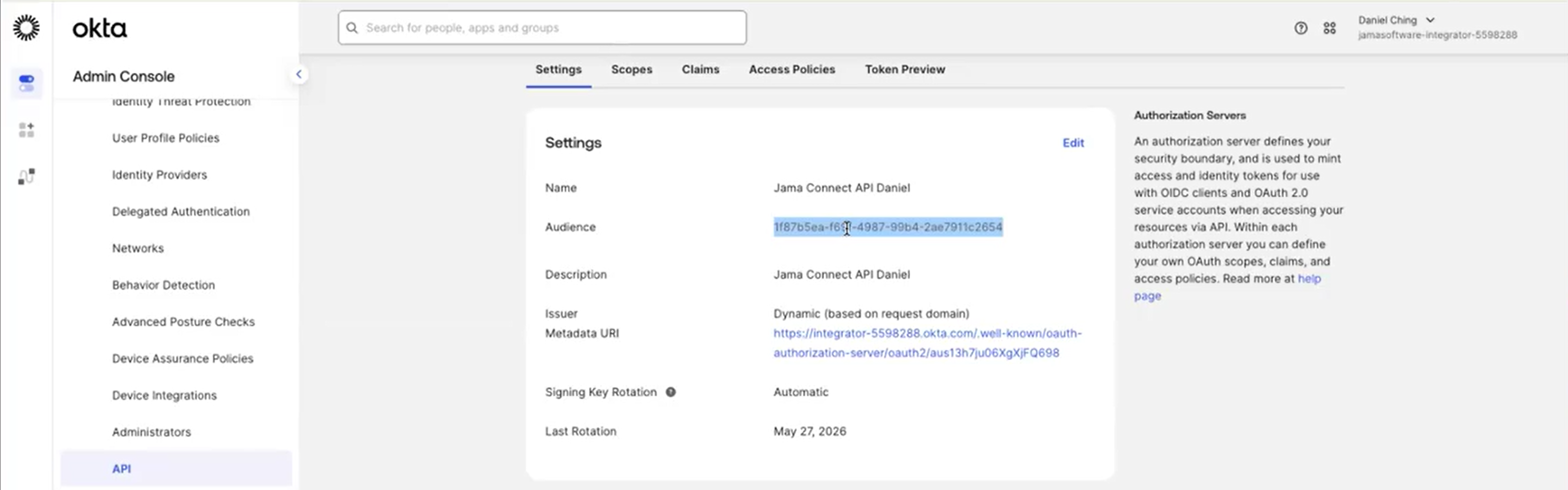This screenshot has height=490, width=1568.
Task: Click the Automatic signing key rotation value
Action: 800,392
